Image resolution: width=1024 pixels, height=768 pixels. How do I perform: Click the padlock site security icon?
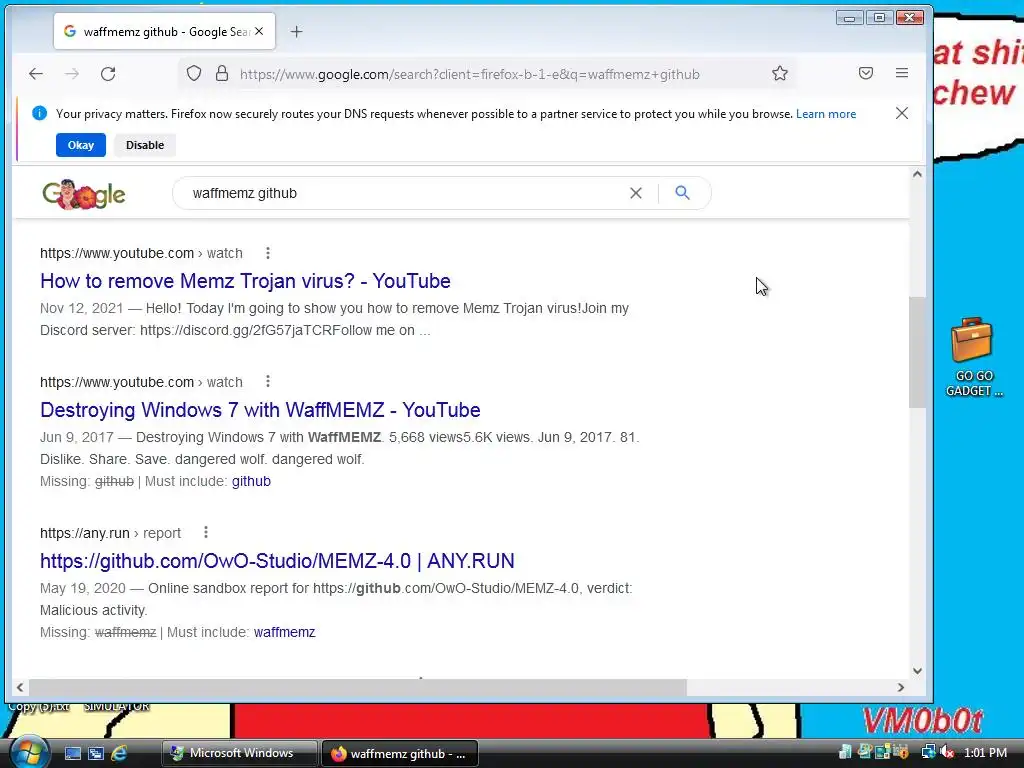(x=222, y=74)
